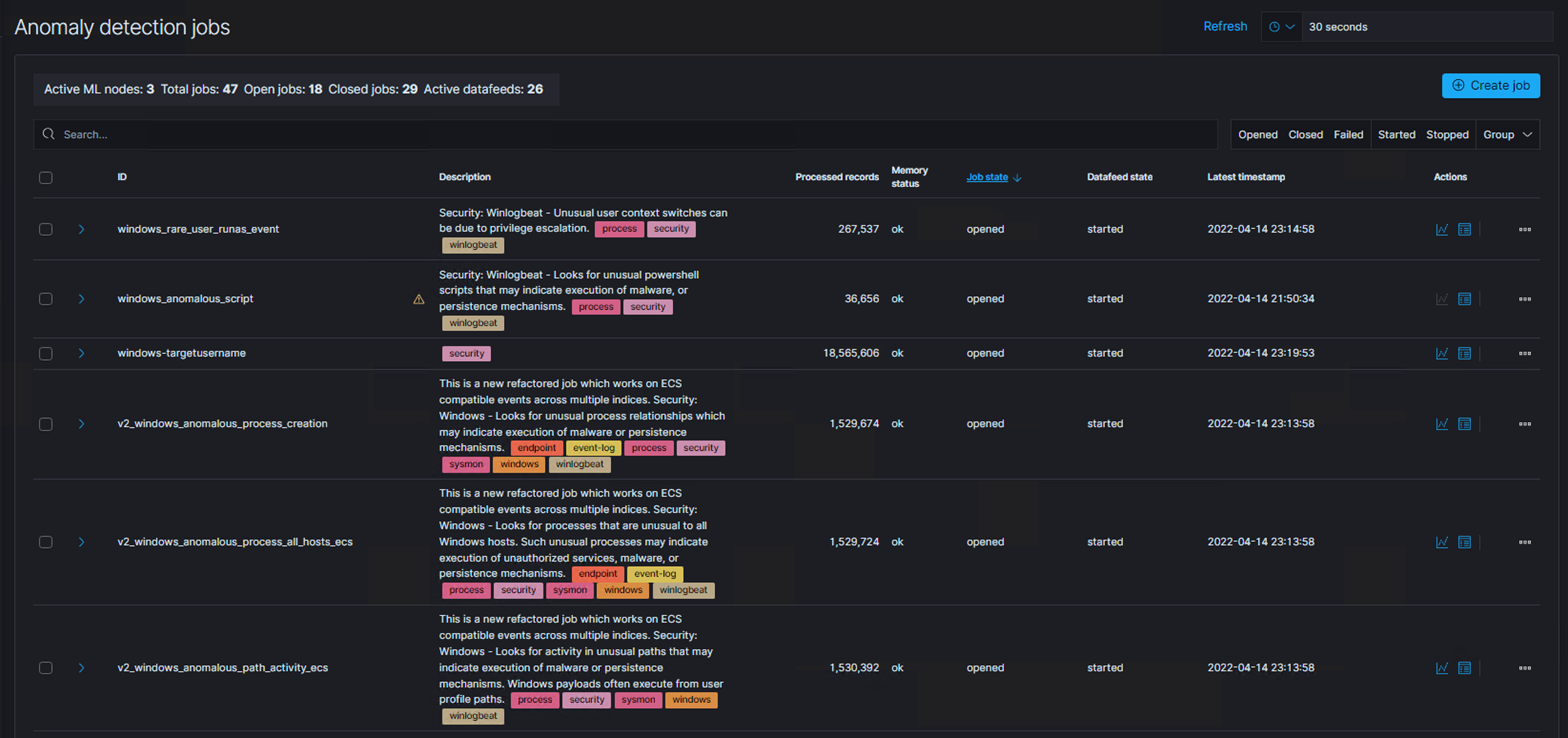Viewport: 1568px width, 738px height.
Task: Click the single metric viewer icon for windows_anomalous_script
Action: (x=1442, y=299)
